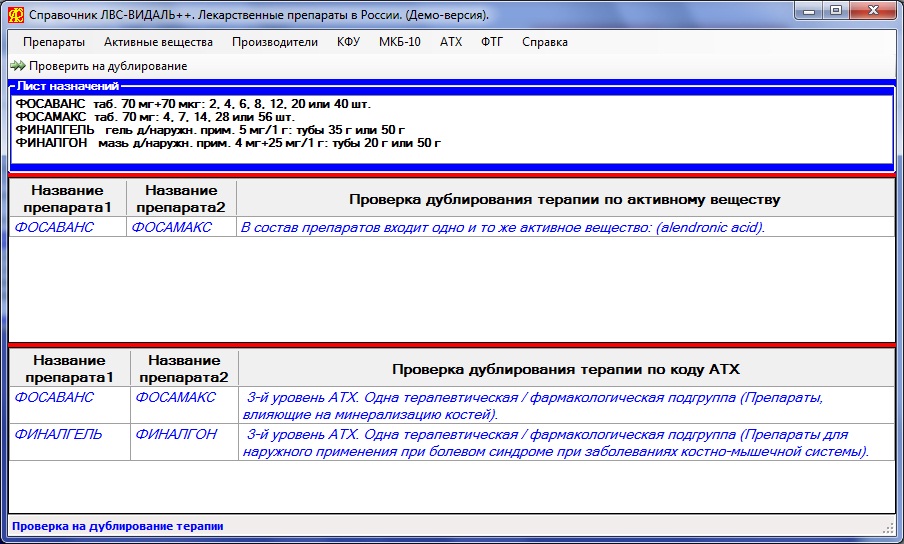Click the green arrow duplication check icon
904x544 pixels.
(17, 66)
